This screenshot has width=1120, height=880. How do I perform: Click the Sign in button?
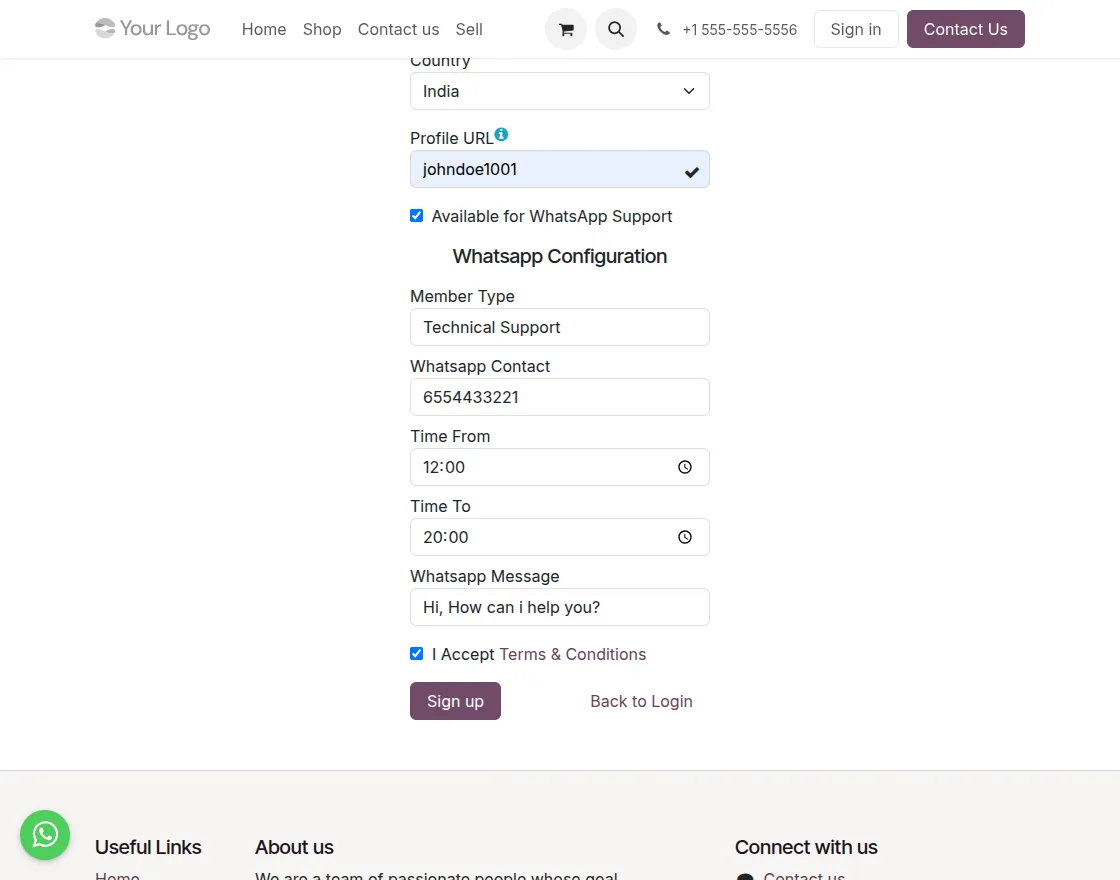click(856, 30)
